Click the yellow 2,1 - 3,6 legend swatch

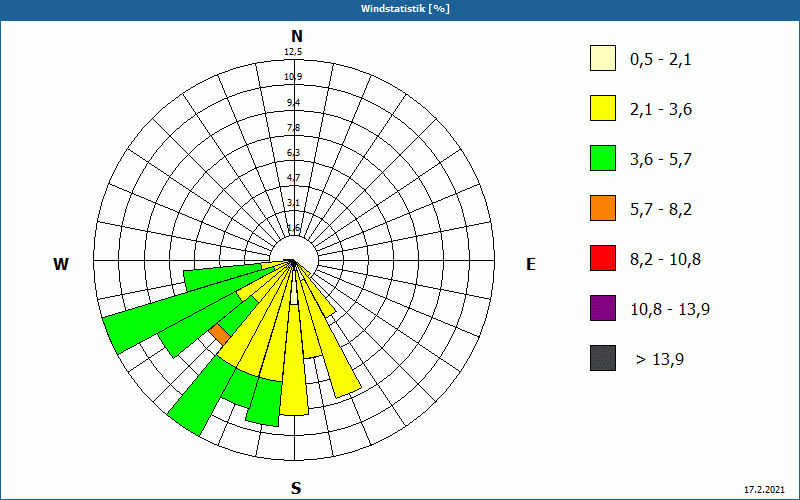(x=603, y=108)
